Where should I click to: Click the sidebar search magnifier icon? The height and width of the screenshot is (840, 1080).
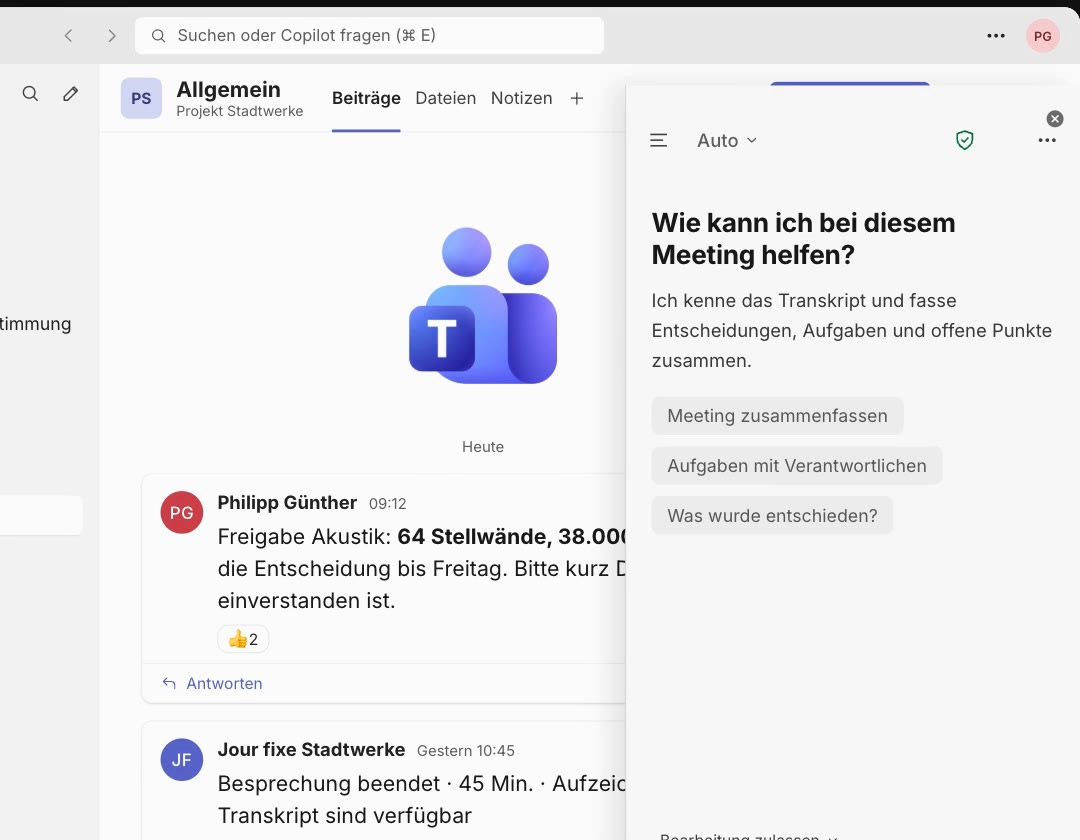pyautogui.click(x=30, y=94)
